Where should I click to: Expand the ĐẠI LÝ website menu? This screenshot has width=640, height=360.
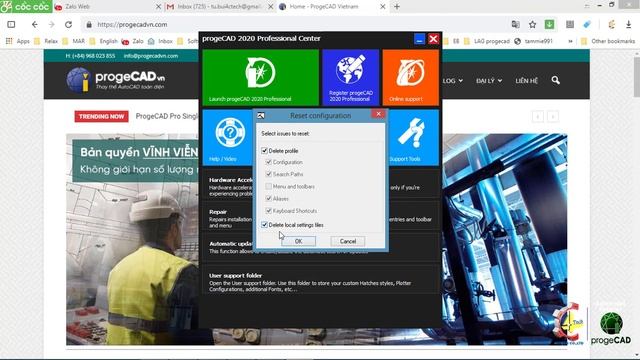pos(489,81)
